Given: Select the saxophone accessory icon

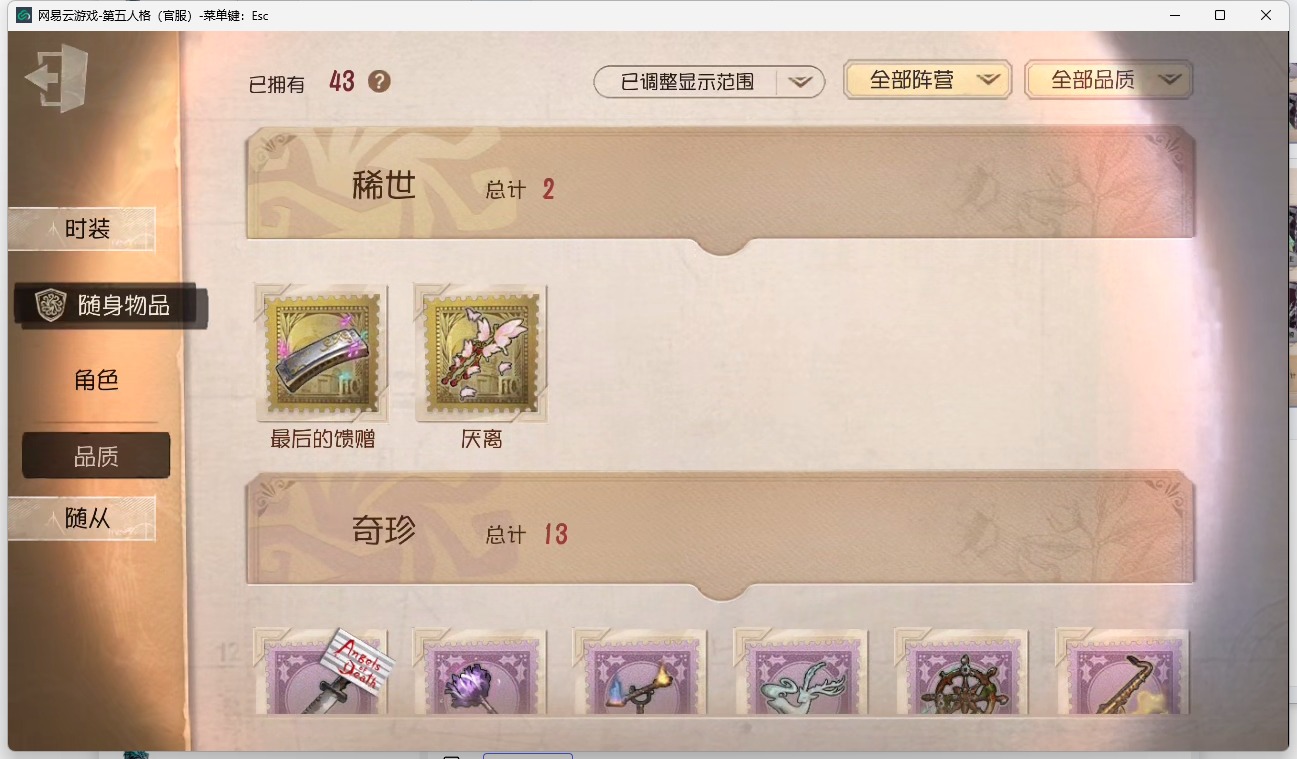Looking at the screenshot, I should (x=1122, y=672).
